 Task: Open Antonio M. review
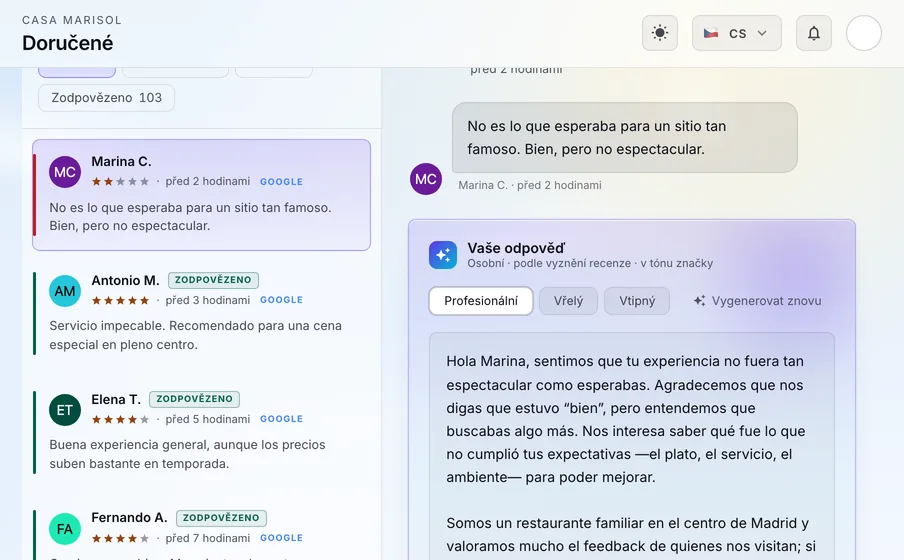(x=201, y=314)
